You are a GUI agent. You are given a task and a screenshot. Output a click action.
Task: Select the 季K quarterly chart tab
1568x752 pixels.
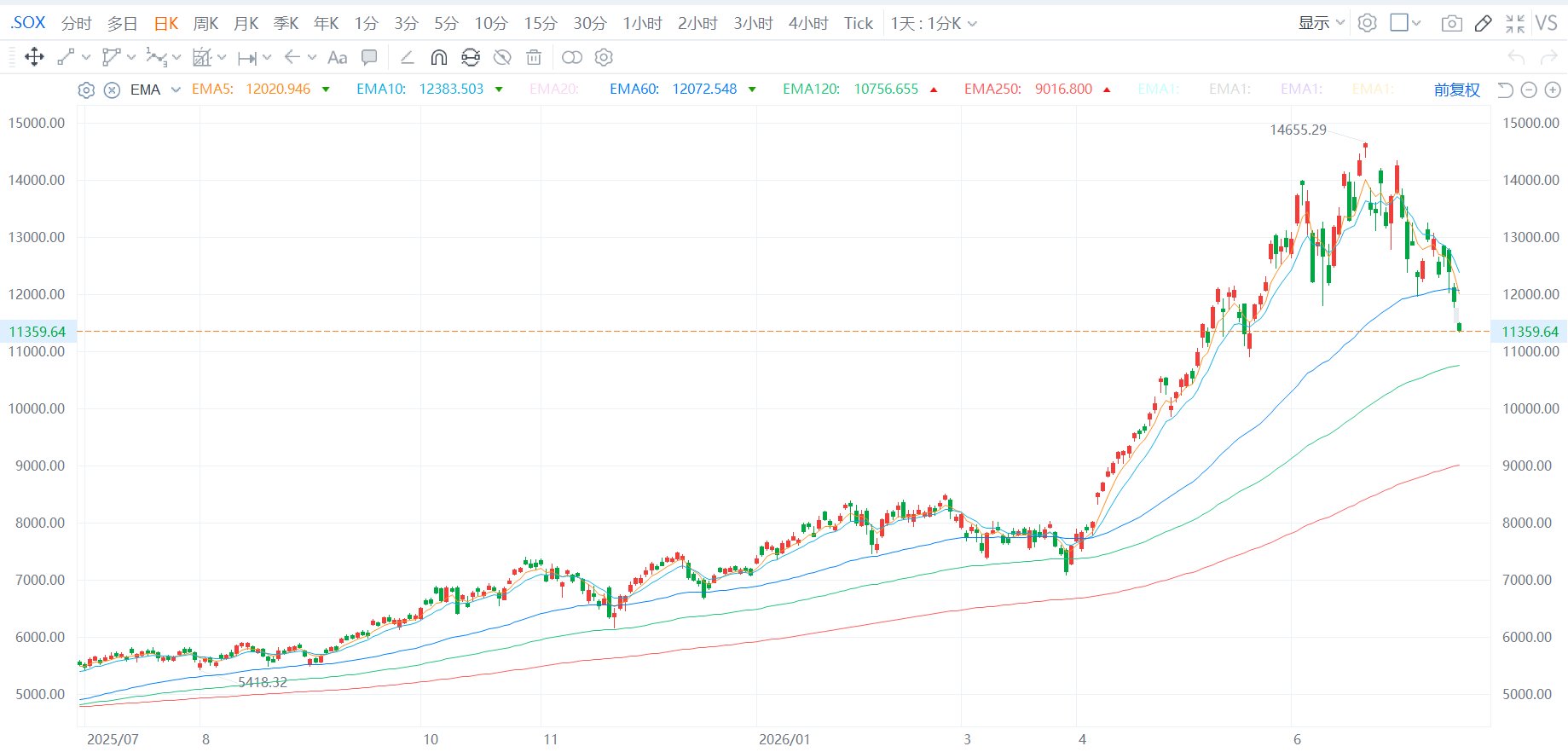pos(286,24)
